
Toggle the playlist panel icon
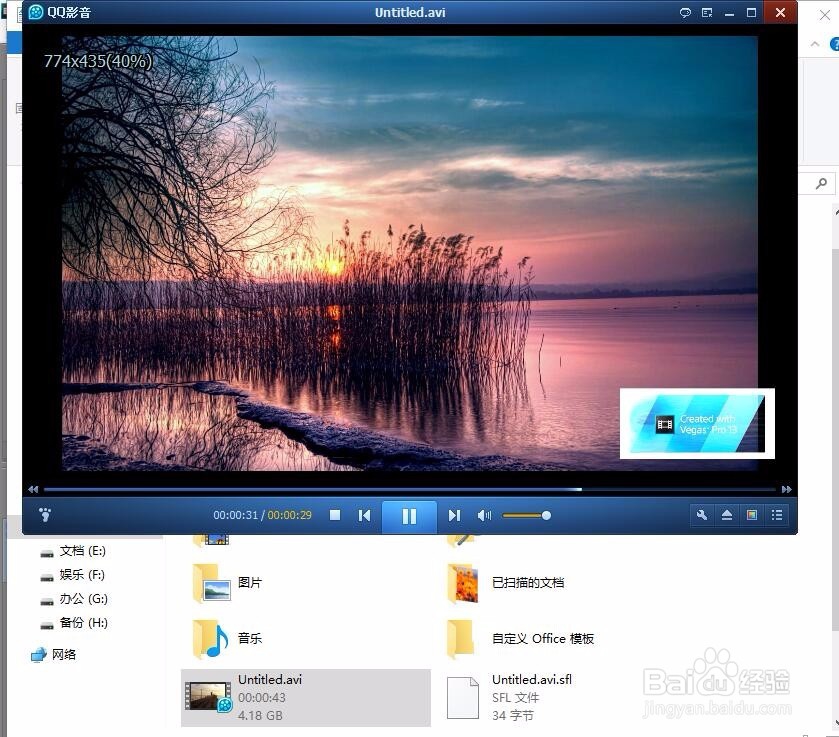point(777,515)
